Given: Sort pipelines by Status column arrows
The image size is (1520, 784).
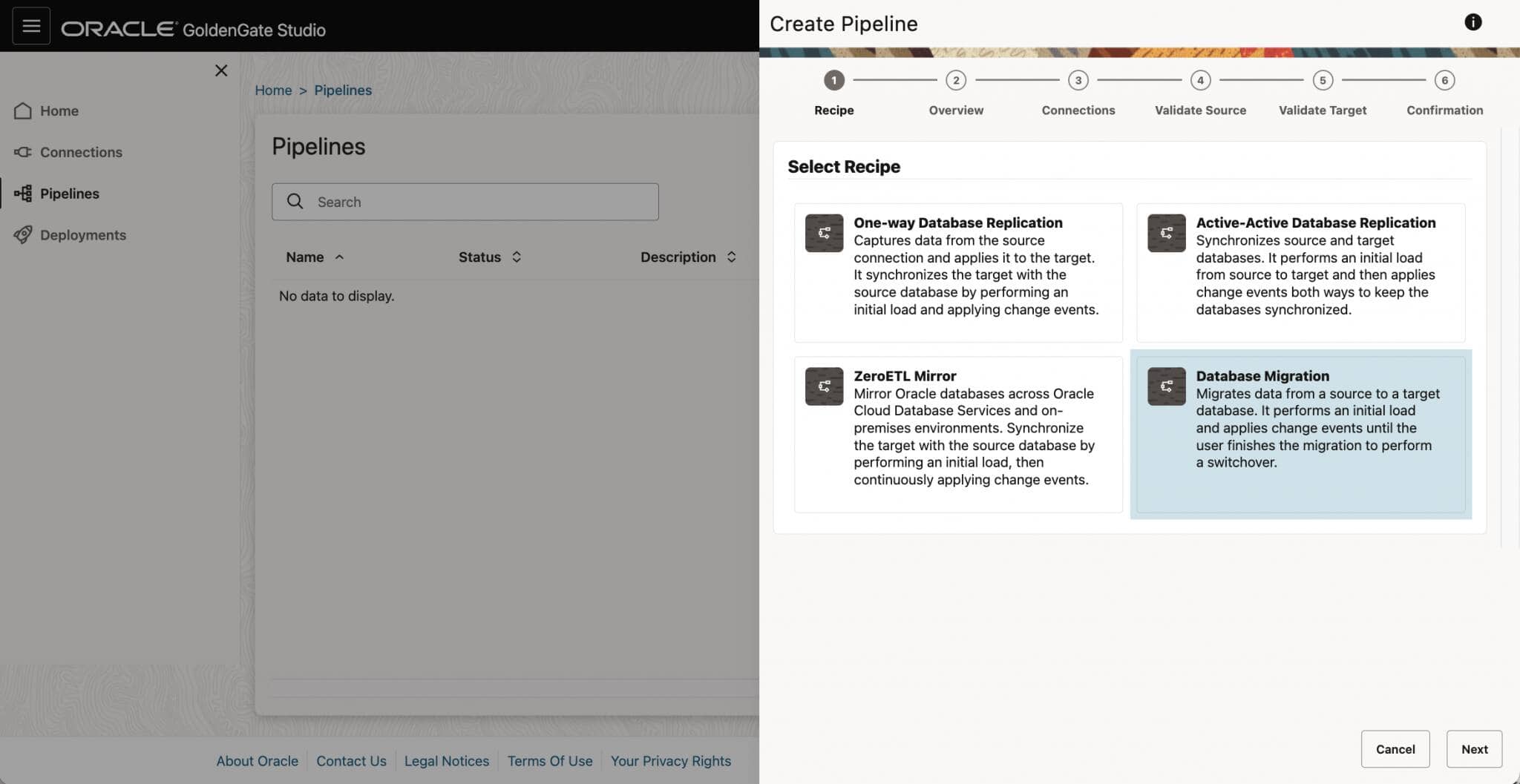Looking at the screenshot, I should pos(517,257).
